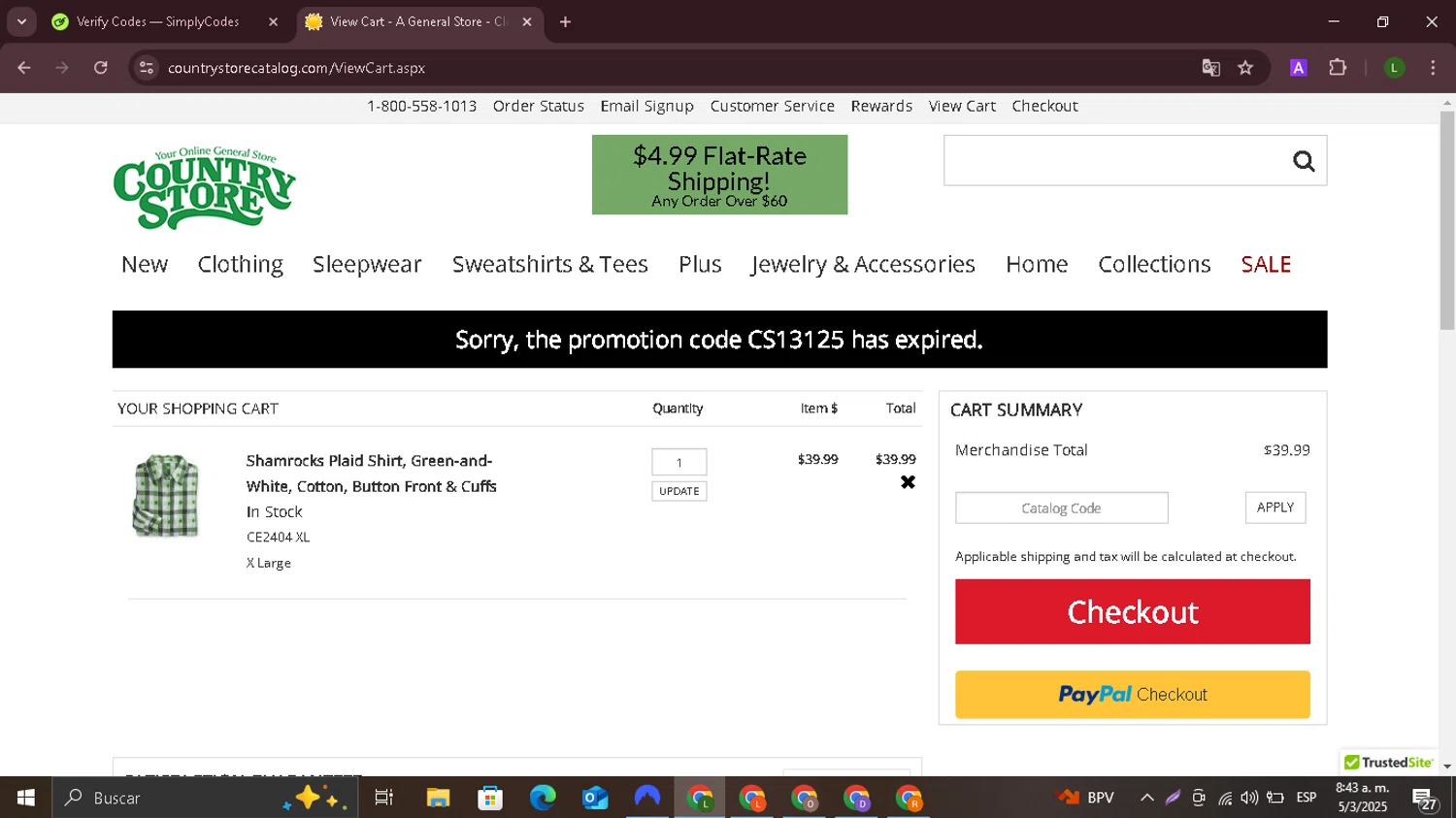This screenshot has height=818, width=1456.
Task: Click the PayPal Checkout button
Action: 1133,695
